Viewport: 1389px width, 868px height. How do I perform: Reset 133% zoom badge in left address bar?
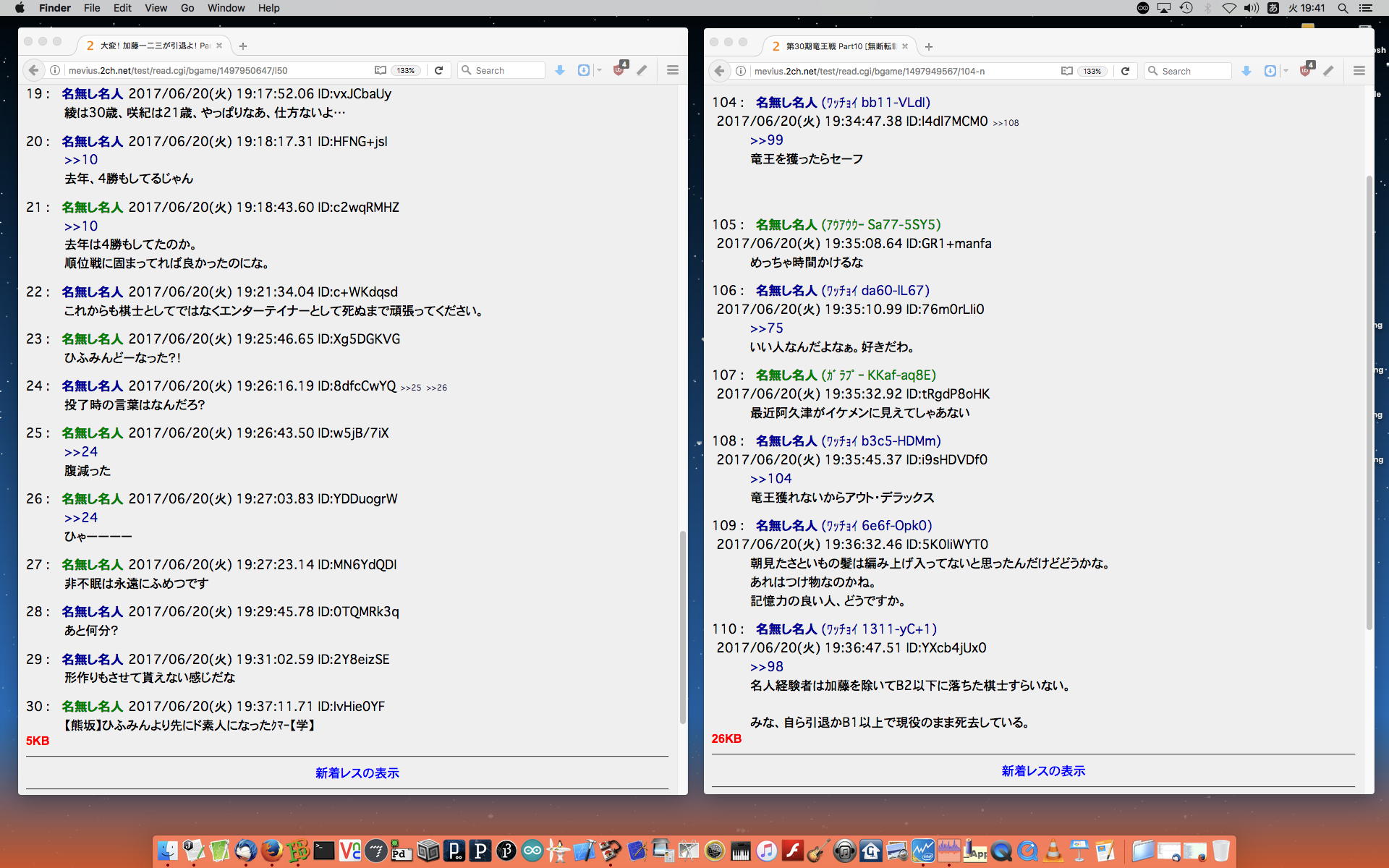pos(406,70)
